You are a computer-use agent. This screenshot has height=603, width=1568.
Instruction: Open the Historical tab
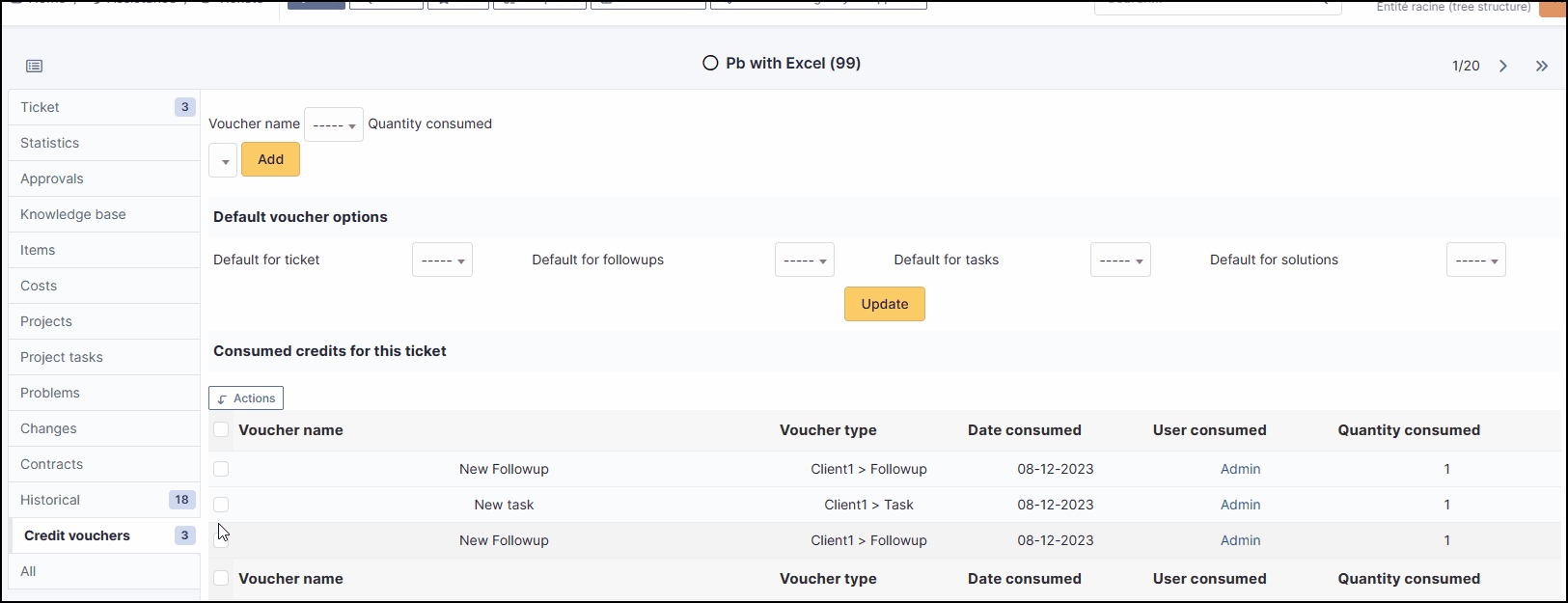[50, 500]
